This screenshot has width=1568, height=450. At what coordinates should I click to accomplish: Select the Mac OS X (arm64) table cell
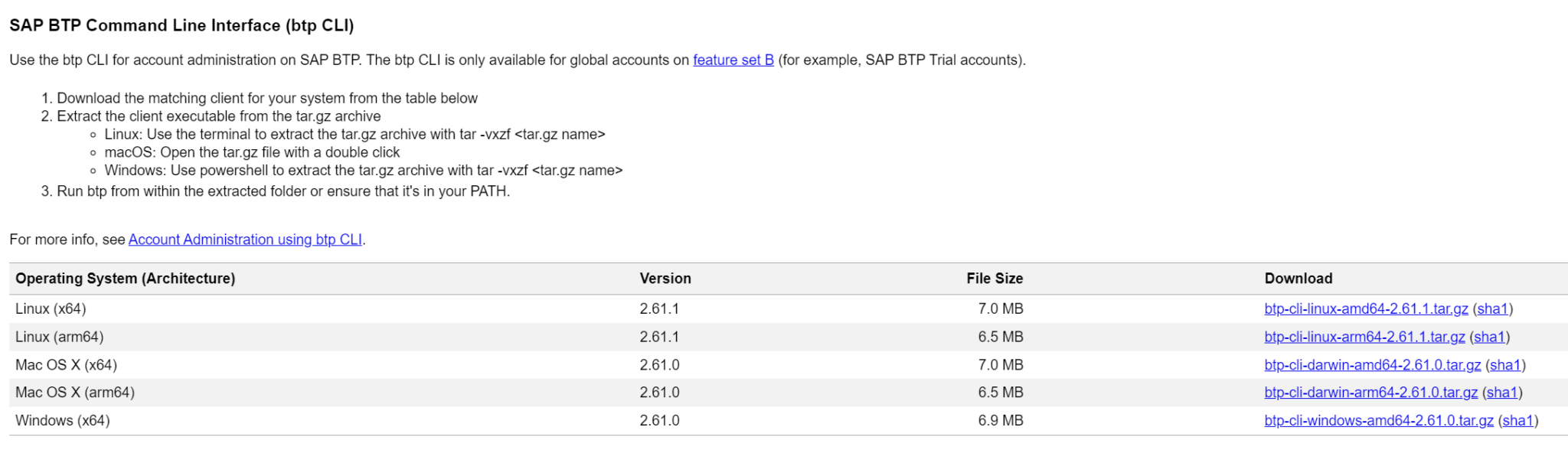pyautogui.click(x=75, y=393)
